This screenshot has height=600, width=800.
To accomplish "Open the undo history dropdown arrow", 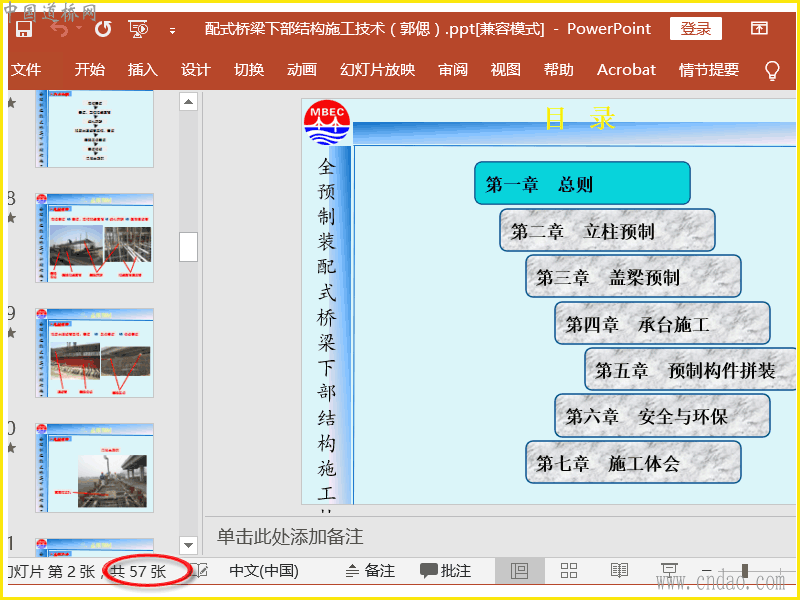I will [x=79, y=28].
